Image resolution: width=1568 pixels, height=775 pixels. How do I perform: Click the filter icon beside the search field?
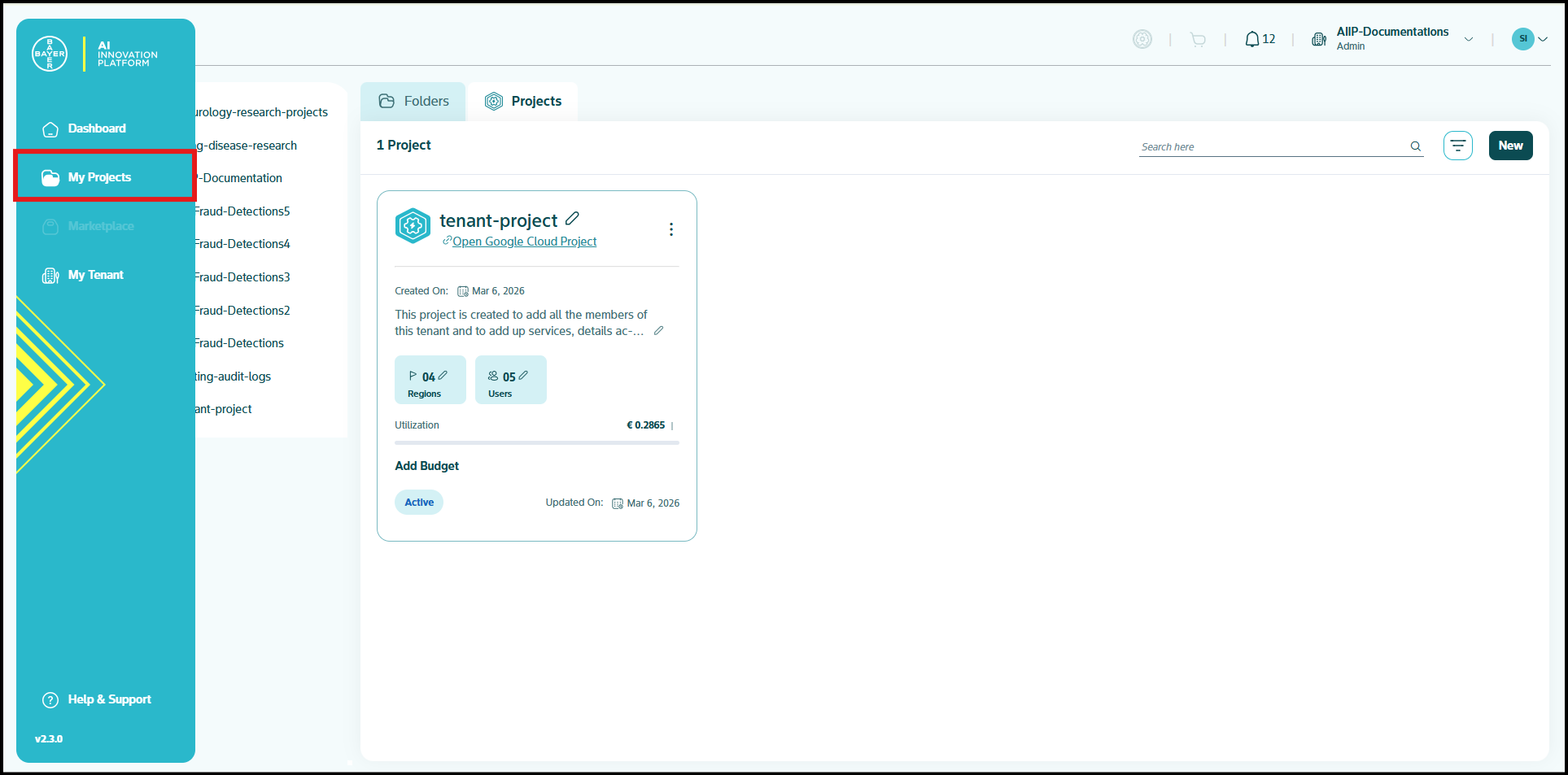1457,146
